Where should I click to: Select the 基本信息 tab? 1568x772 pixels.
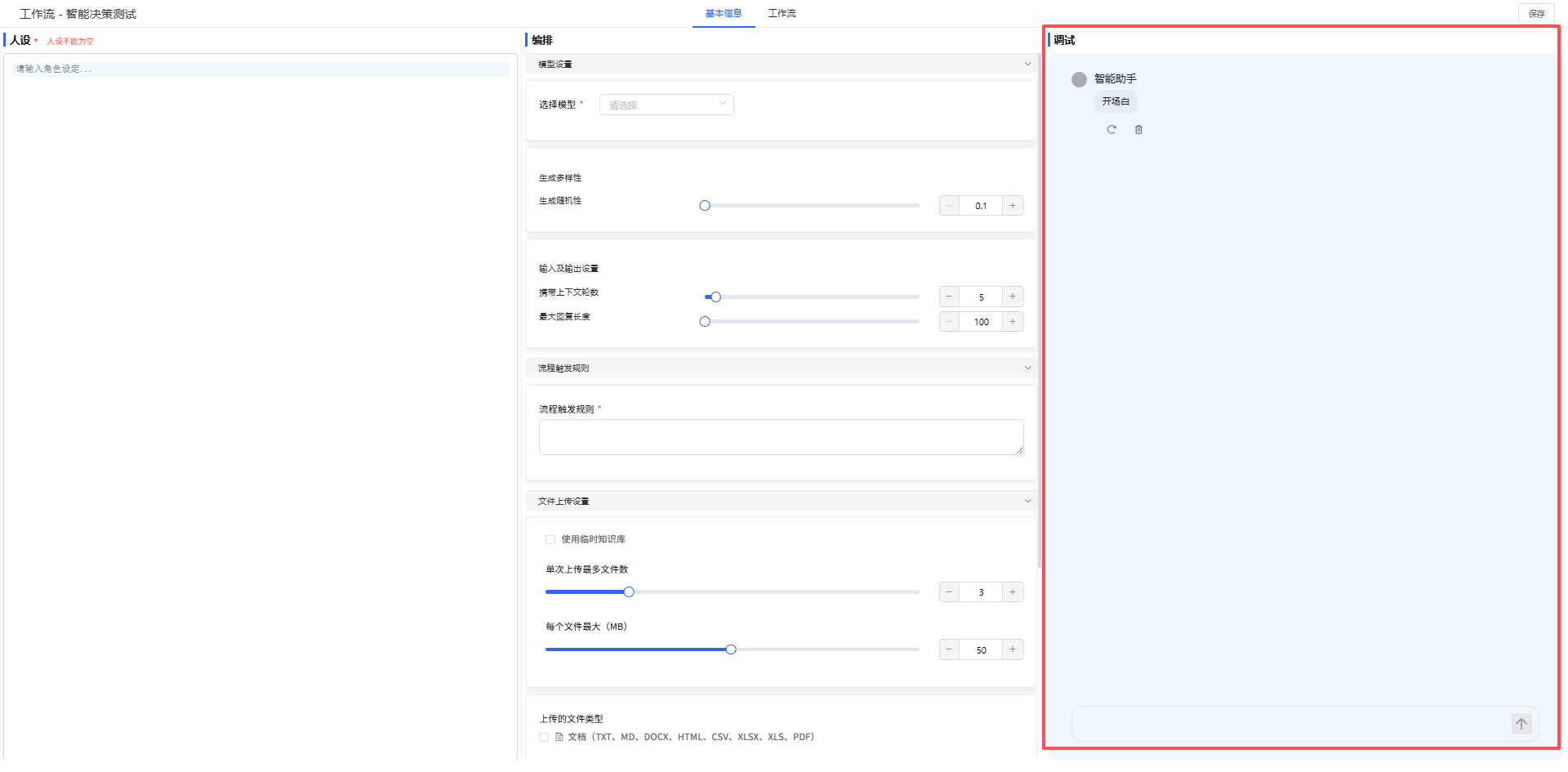coord(724,13)
